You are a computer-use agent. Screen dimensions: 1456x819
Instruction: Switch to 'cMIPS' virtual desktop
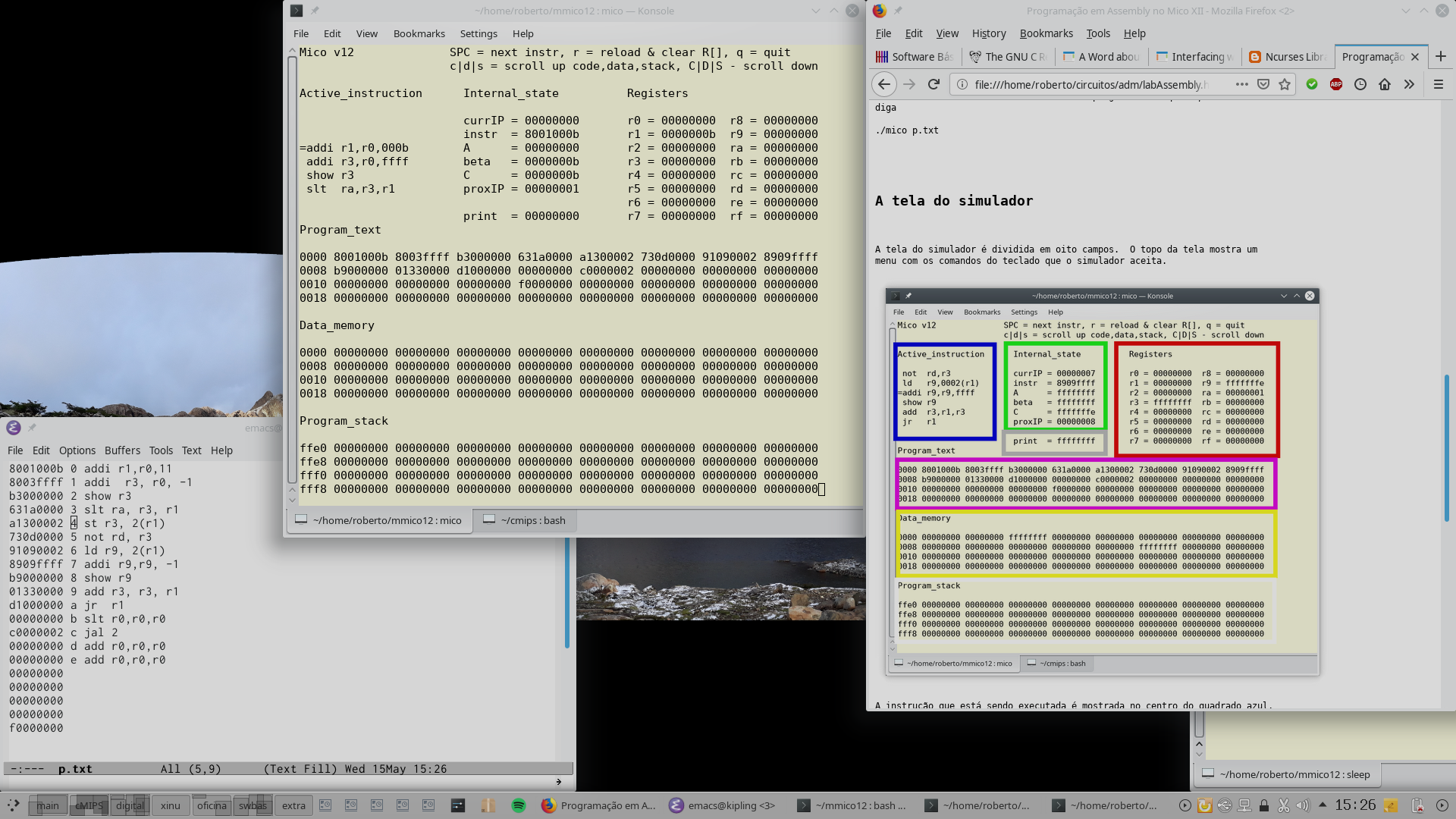pos(89,805)
